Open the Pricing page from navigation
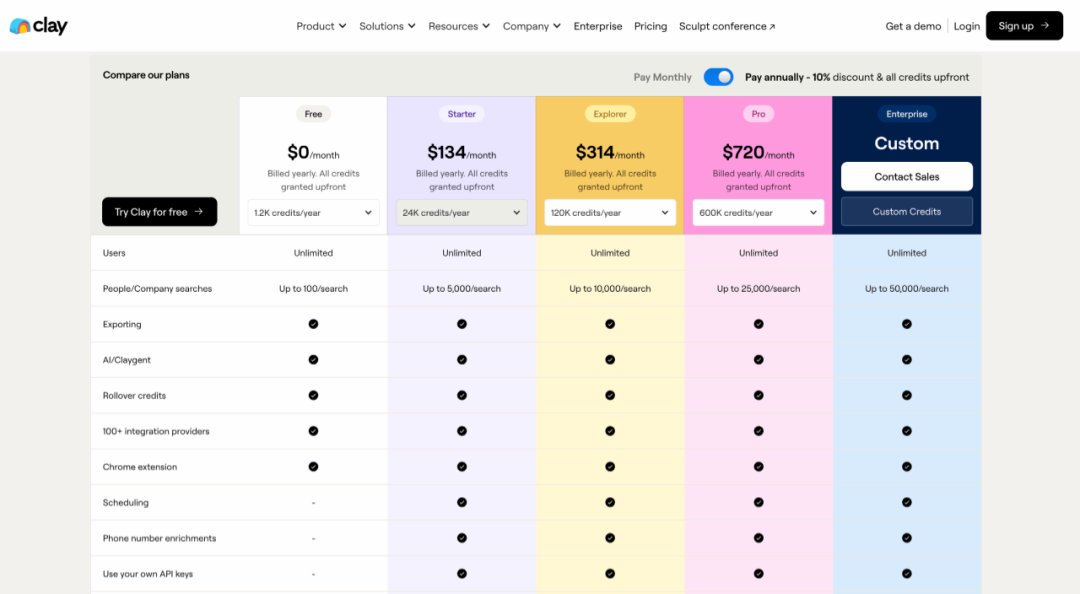 650,26
